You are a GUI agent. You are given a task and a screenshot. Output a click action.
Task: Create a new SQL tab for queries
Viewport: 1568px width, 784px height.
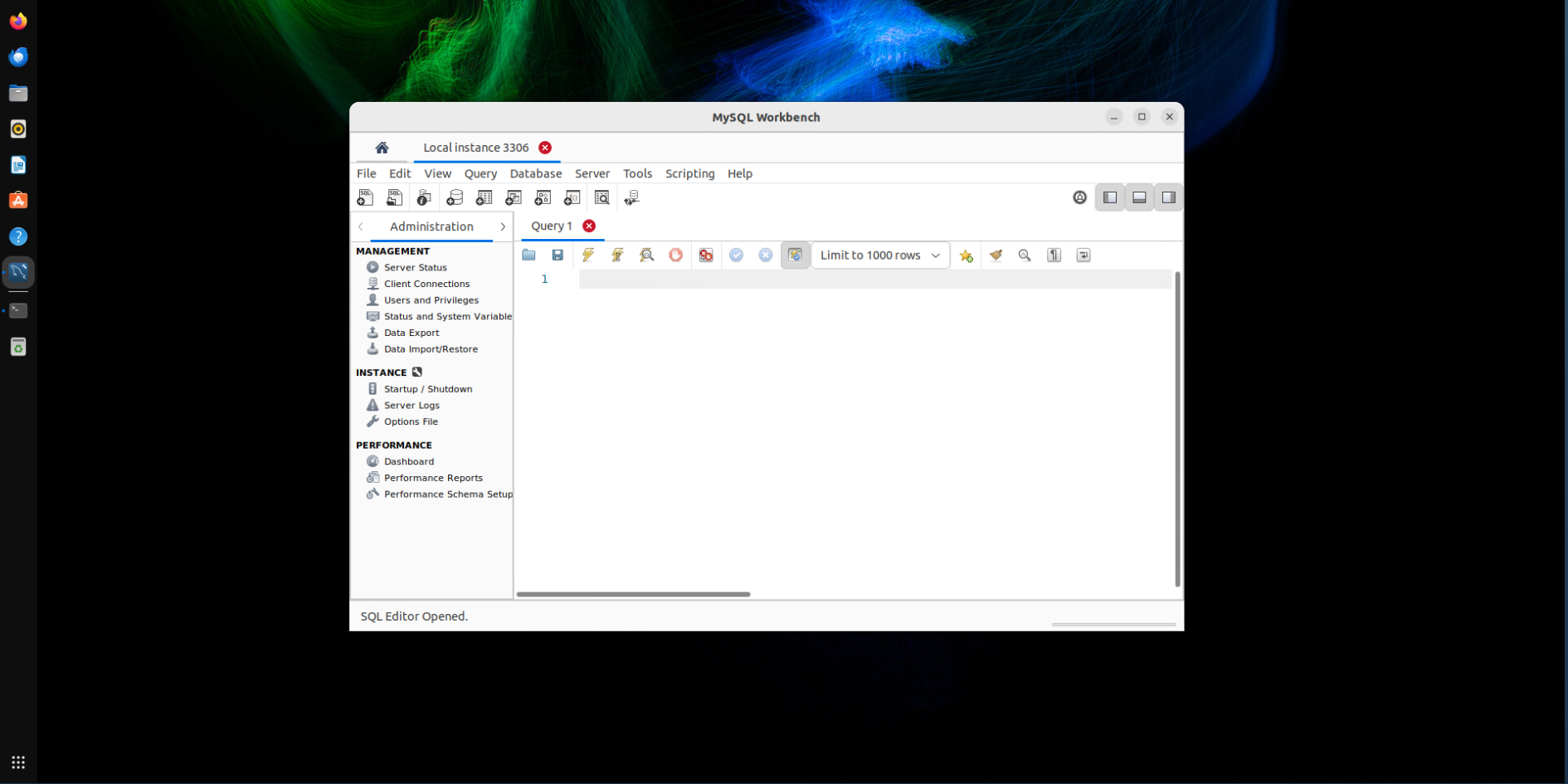pos(365,197)
